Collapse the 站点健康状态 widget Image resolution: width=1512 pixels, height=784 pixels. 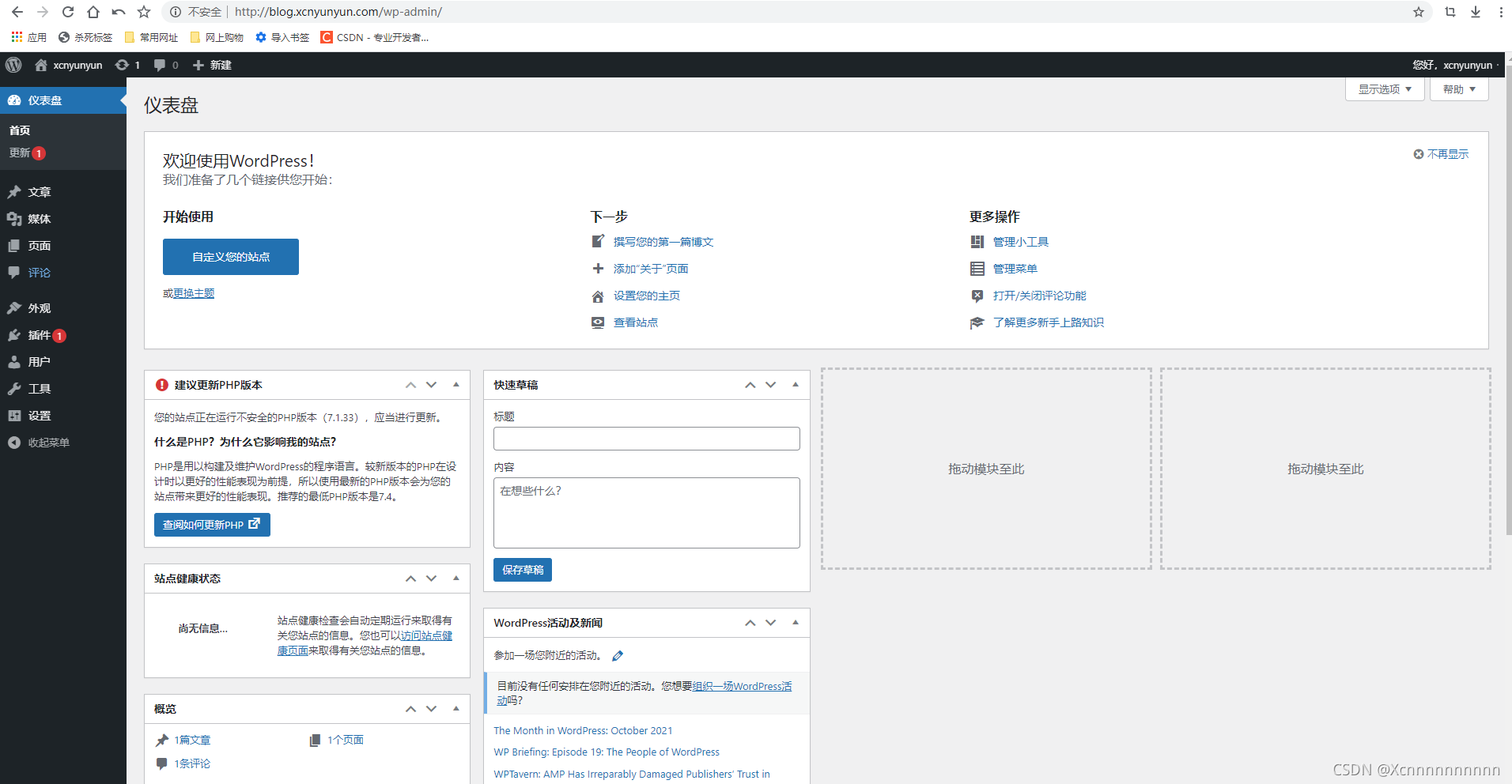[456, 579]
